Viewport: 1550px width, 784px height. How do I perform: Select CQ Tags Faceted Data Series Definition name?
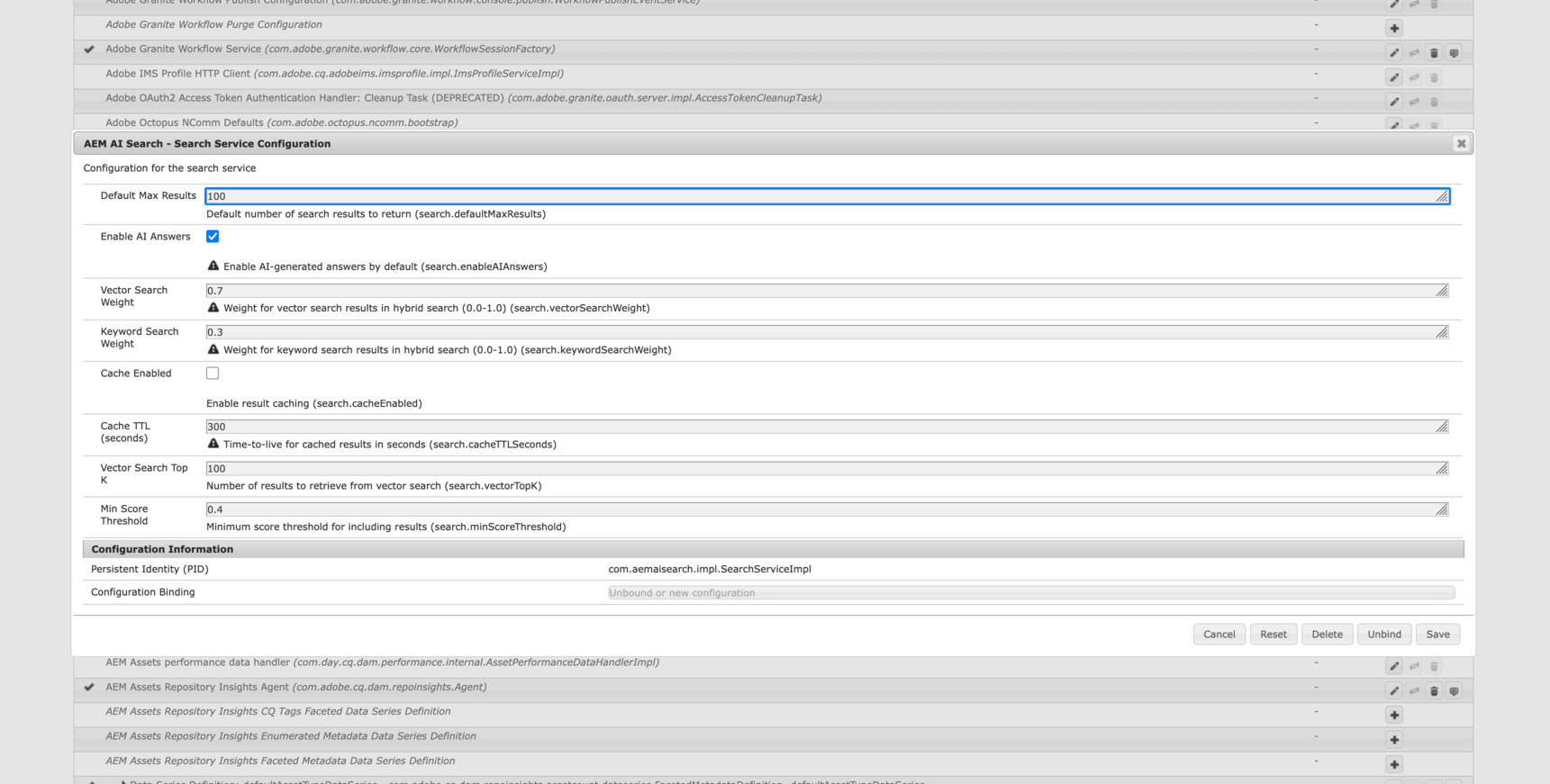pos(277,711)
